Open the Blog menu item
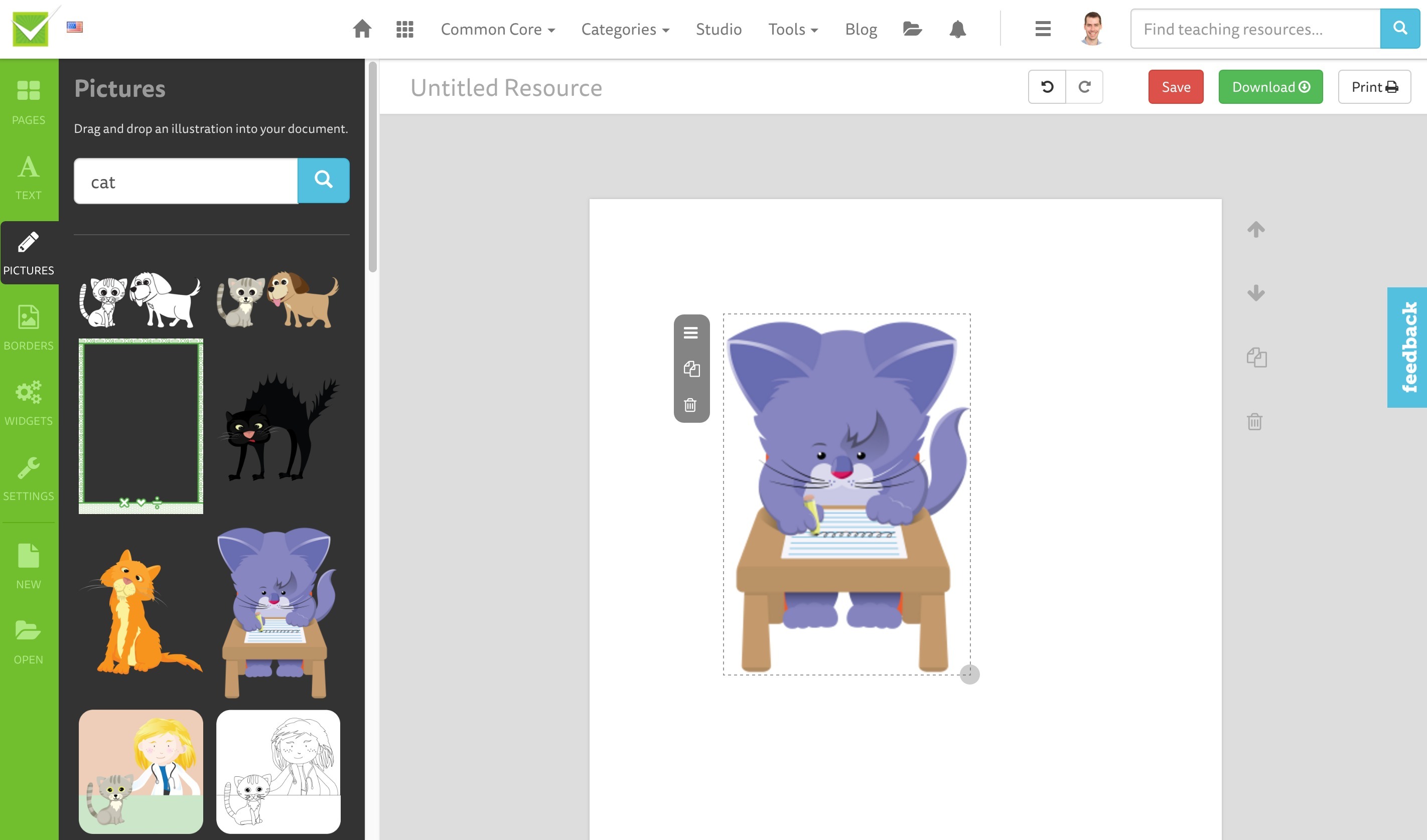1427x840 pixels. (861, 29)
